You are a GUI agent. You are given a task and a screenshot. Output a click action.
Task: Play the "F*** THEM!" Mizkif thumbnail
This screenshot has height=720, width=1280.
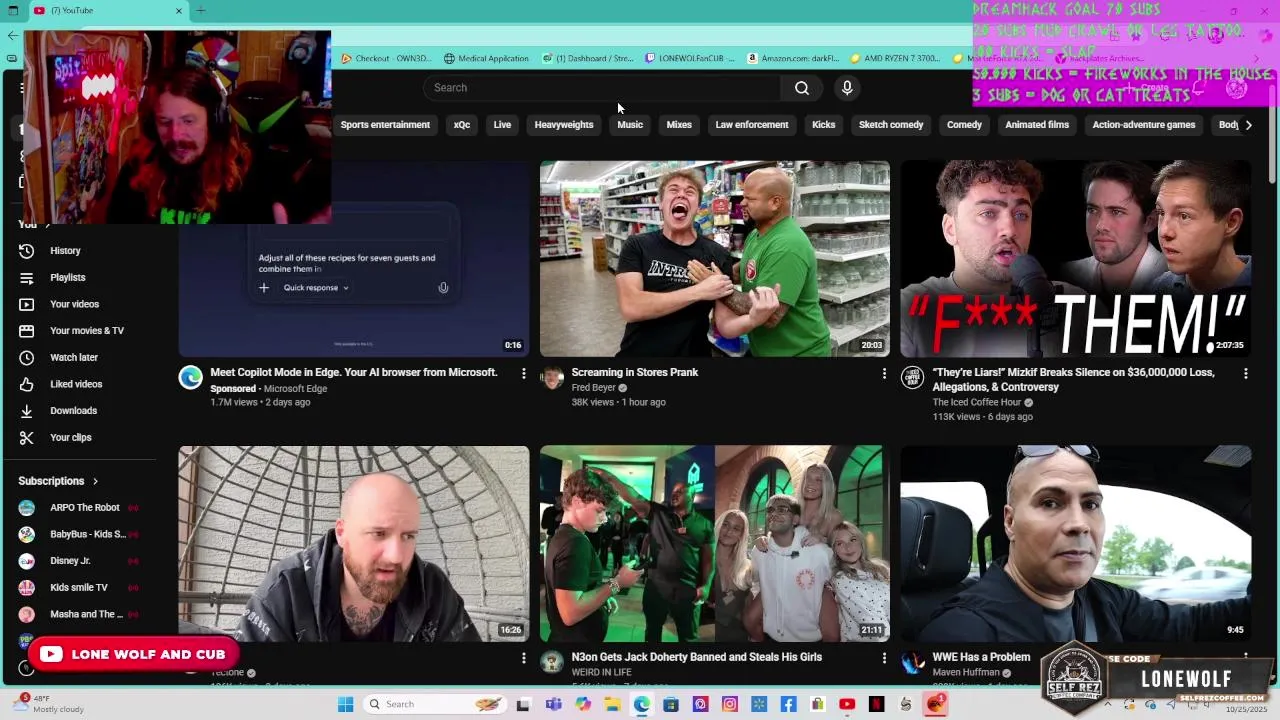(x=1076, y=259)
